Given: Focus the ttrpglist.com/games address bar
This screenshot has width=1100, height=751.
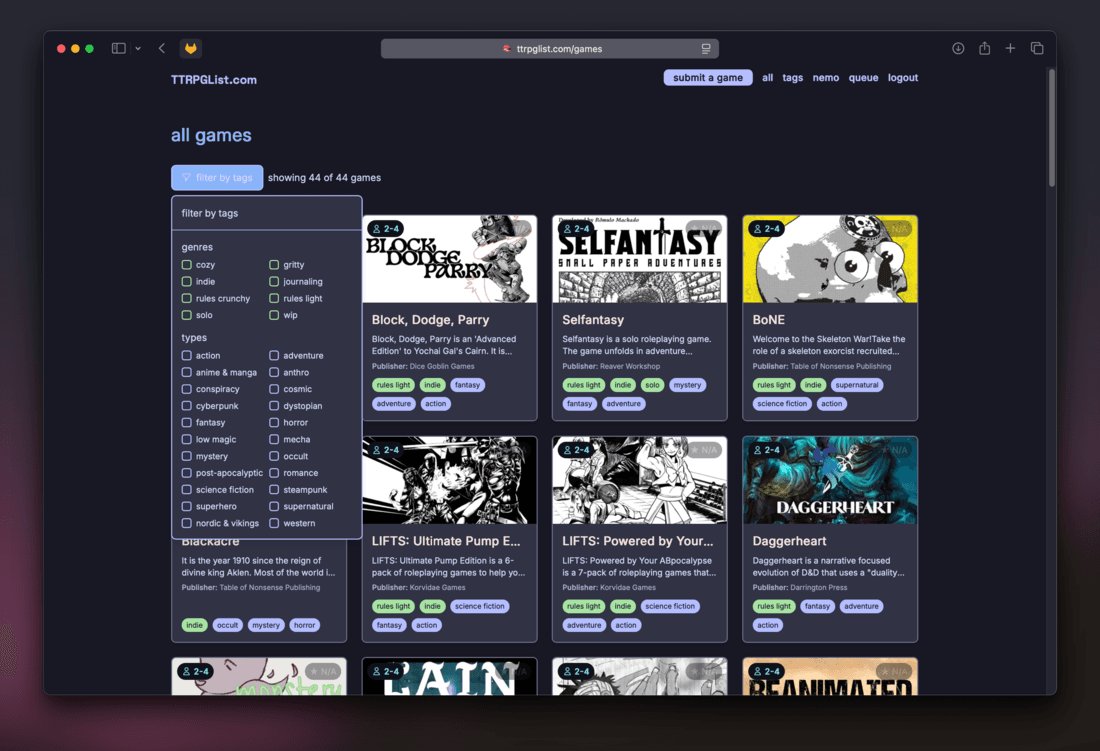Looking at the screenshot, I should (550, 48).
